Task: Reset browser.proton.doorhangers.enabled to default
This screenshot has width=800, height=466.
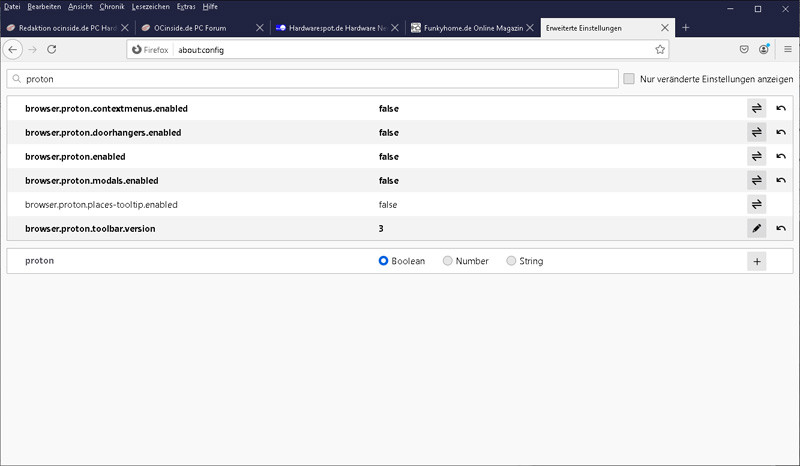Action: point(781,132)
